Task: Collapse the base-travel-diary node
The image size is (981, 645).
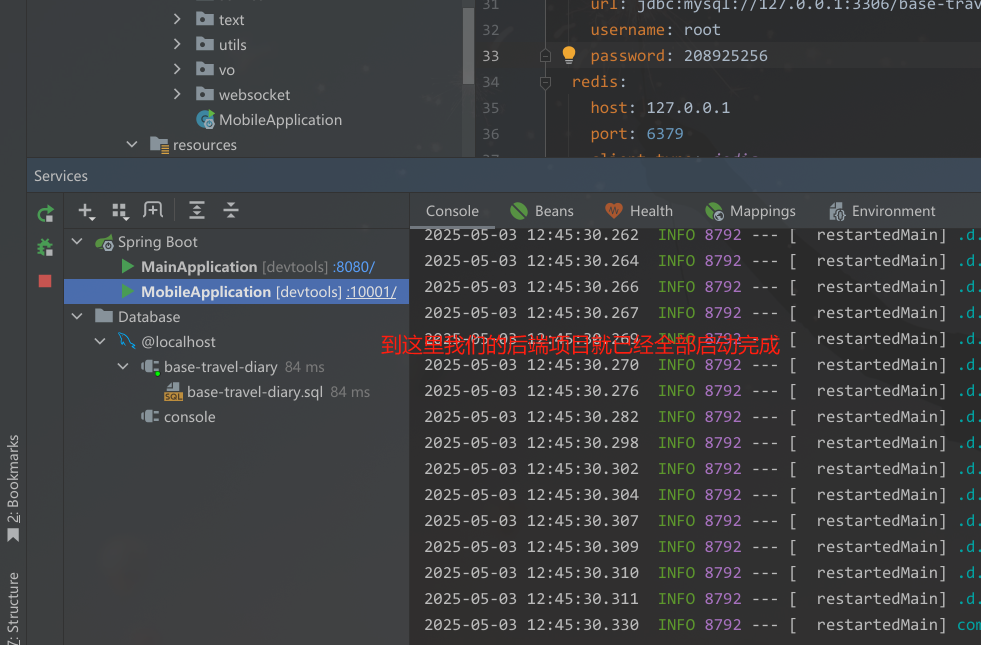Action: point(123,367)
